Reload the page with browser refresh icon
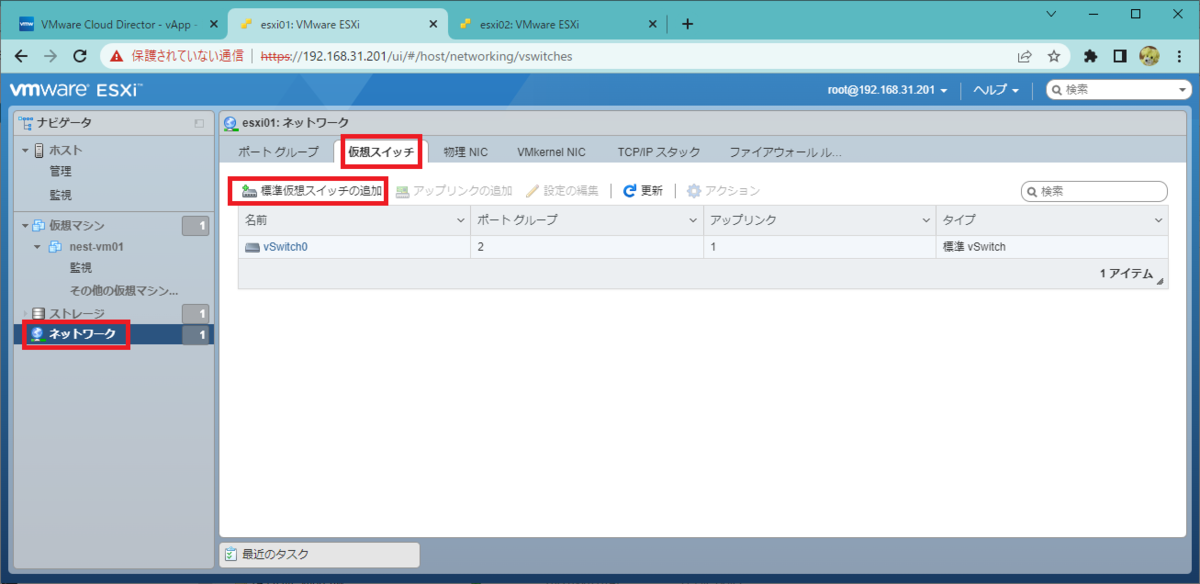This screenshot has height=584, width=1200. coord(80,56)
